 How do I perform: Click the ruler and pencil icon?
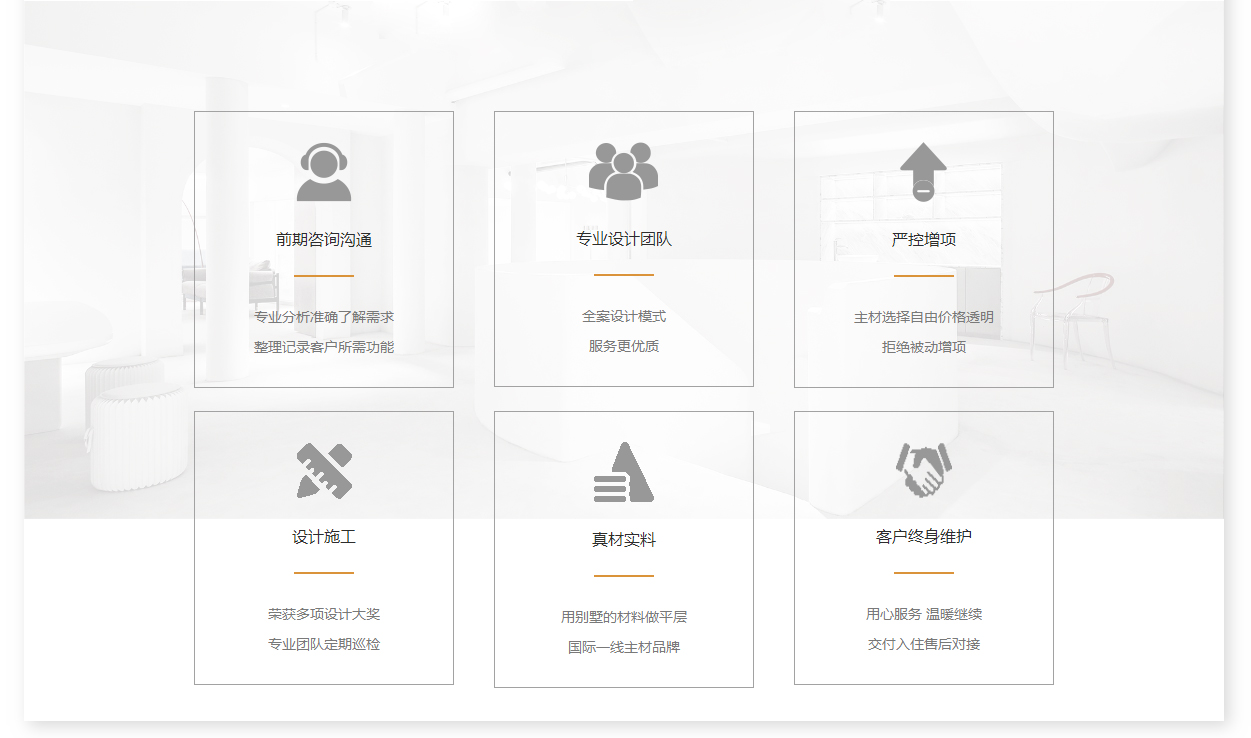pos(324,471)
